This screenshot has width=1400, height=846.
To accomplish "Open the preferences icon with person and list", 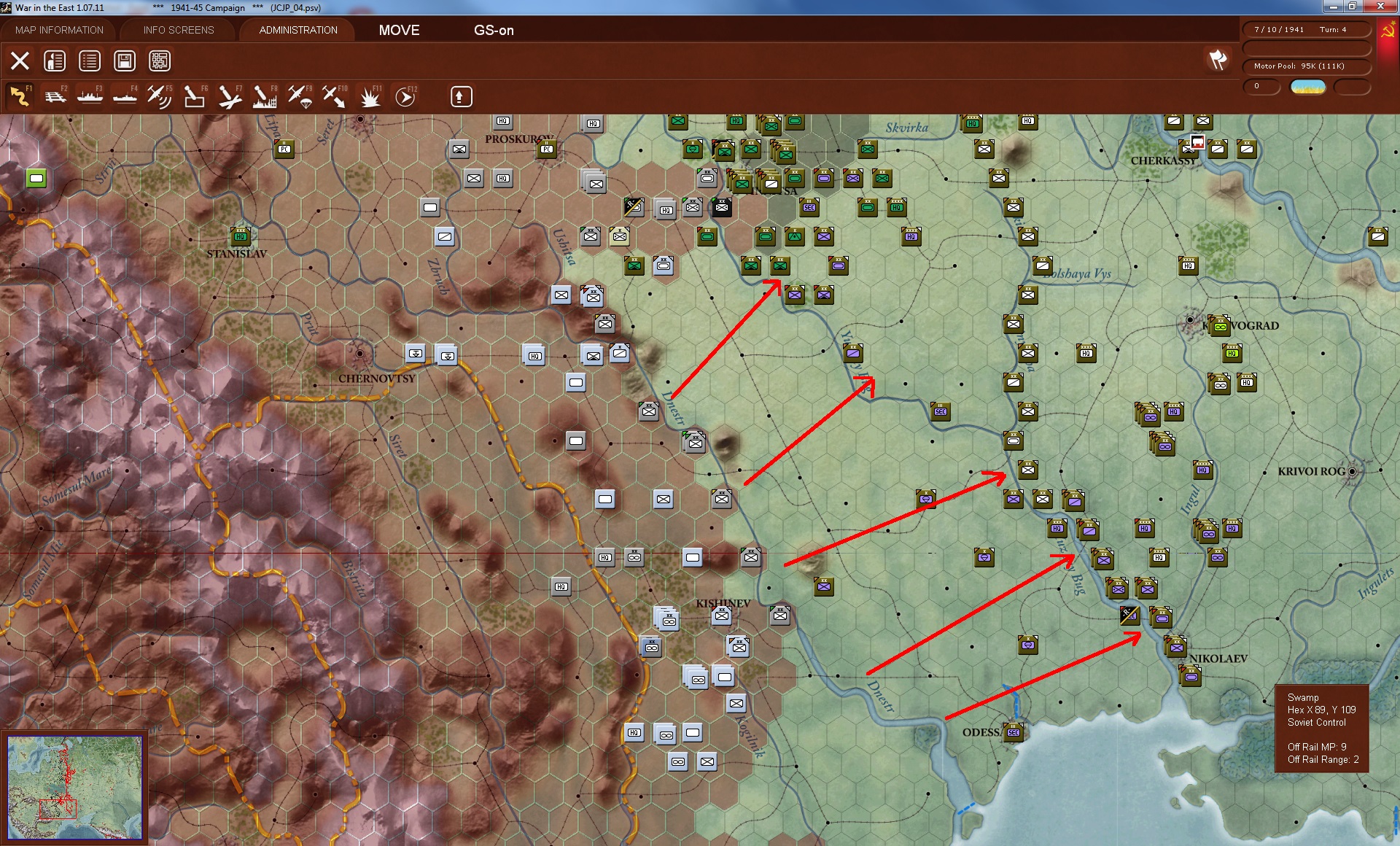I will [55, 61].
